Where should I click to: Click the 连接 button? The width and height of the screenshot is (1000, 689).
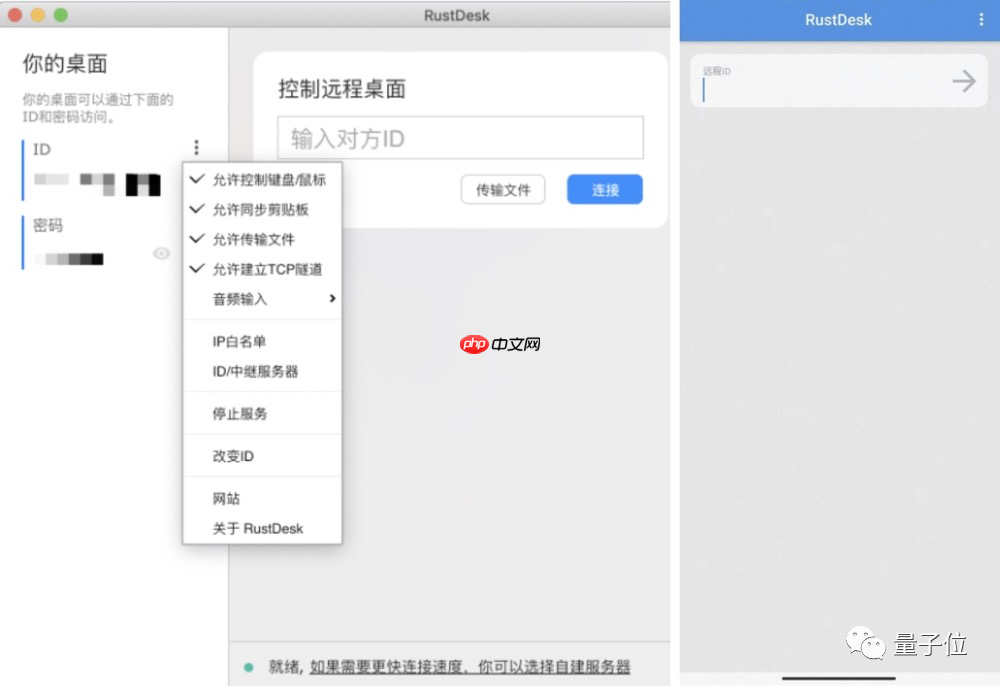click(x=604, y=189)
